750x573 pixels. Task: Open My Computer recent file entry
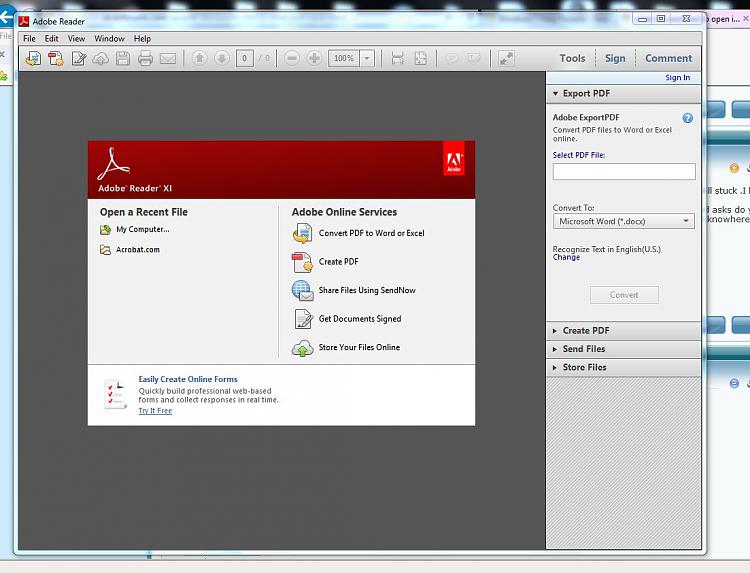tap(135, 230)
